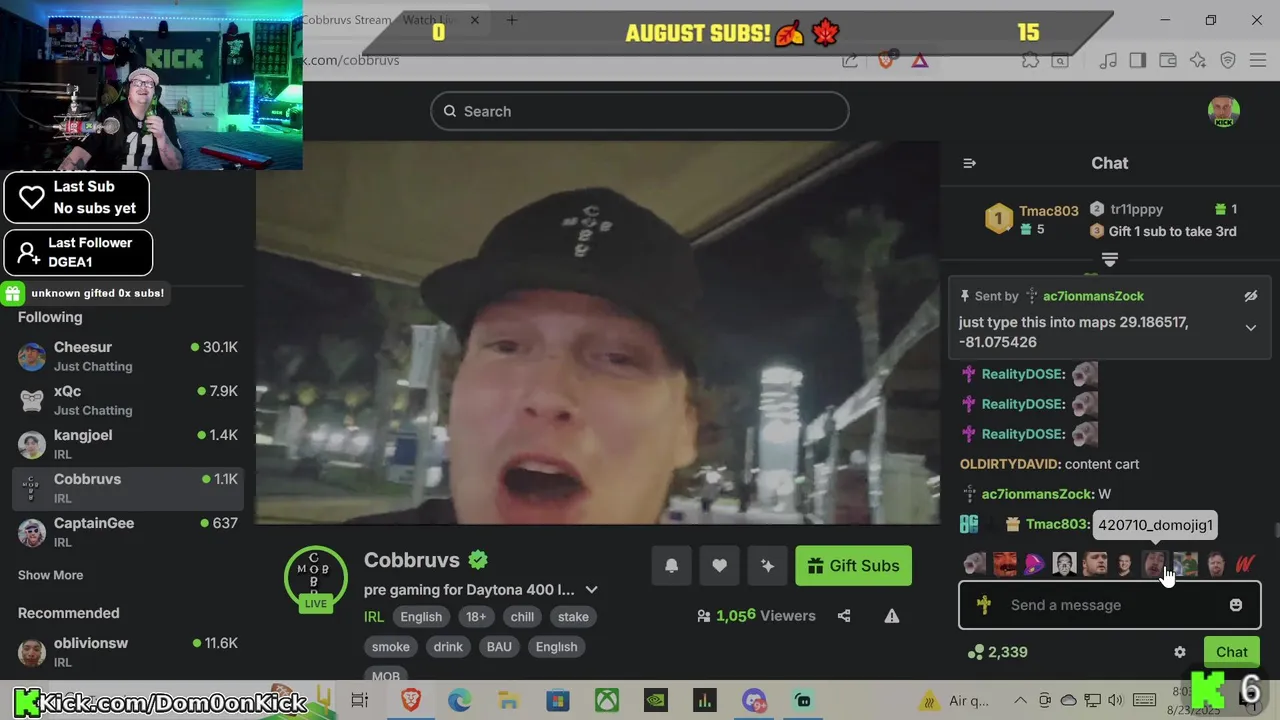Image resolution: width=1280 pixels, height=720 pixels.
Task: Open Task View from taskbar
Action: 360,701
